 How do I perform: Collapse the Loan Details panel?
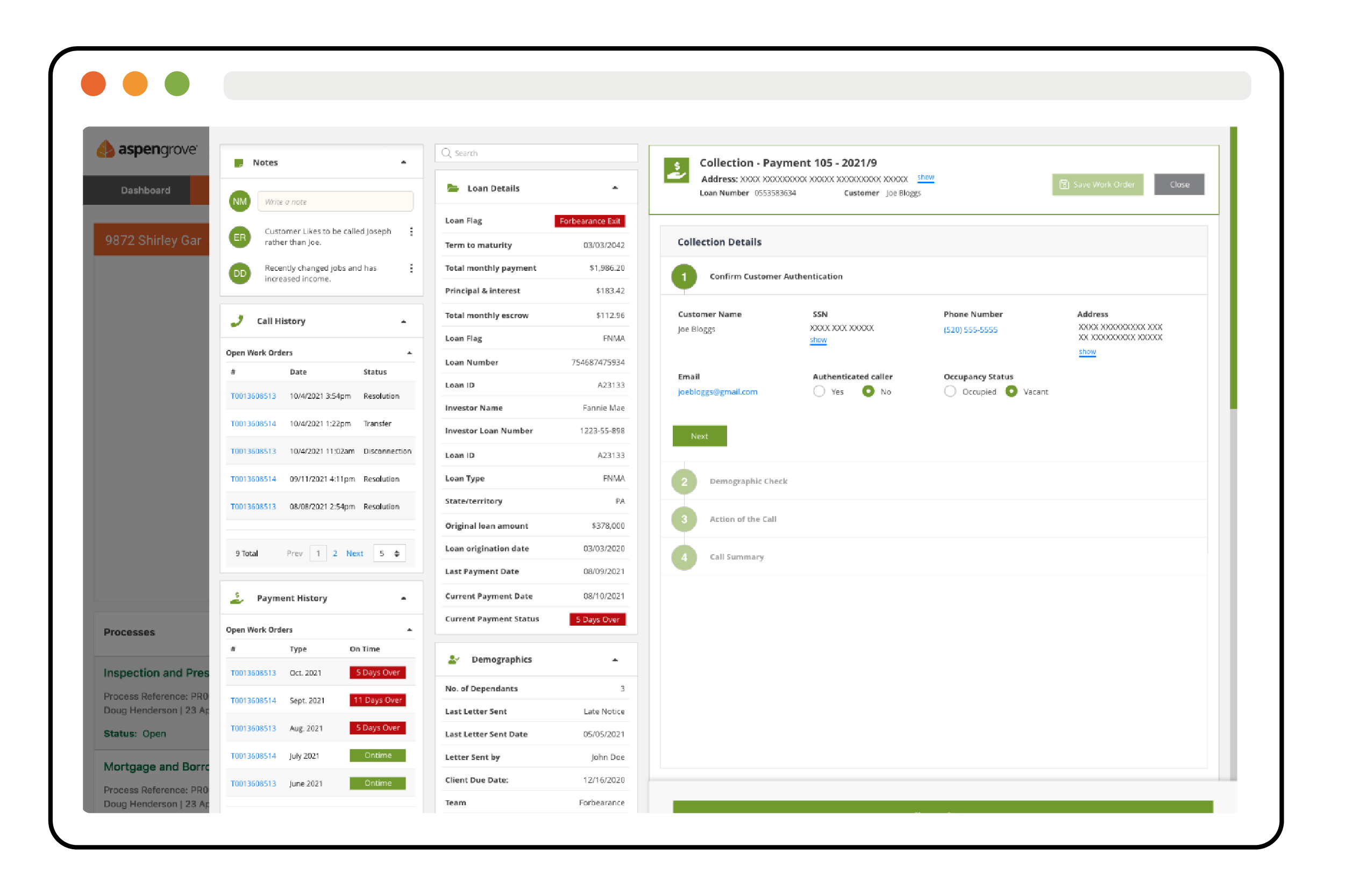(x=615, y=188)
